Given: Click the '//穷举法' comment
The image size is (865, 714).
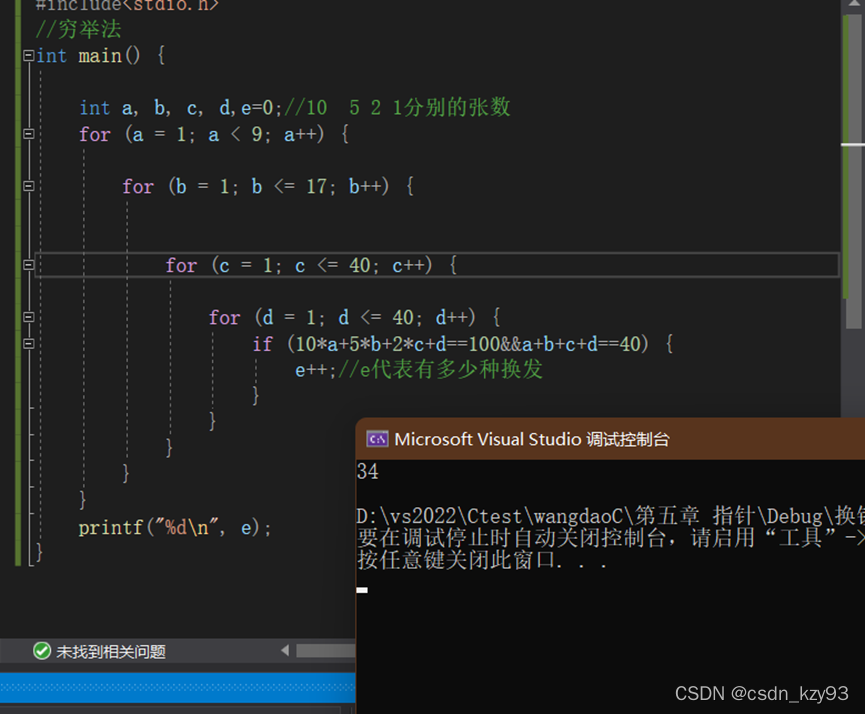Looking at the screenshot, I should tap(78, 29).
